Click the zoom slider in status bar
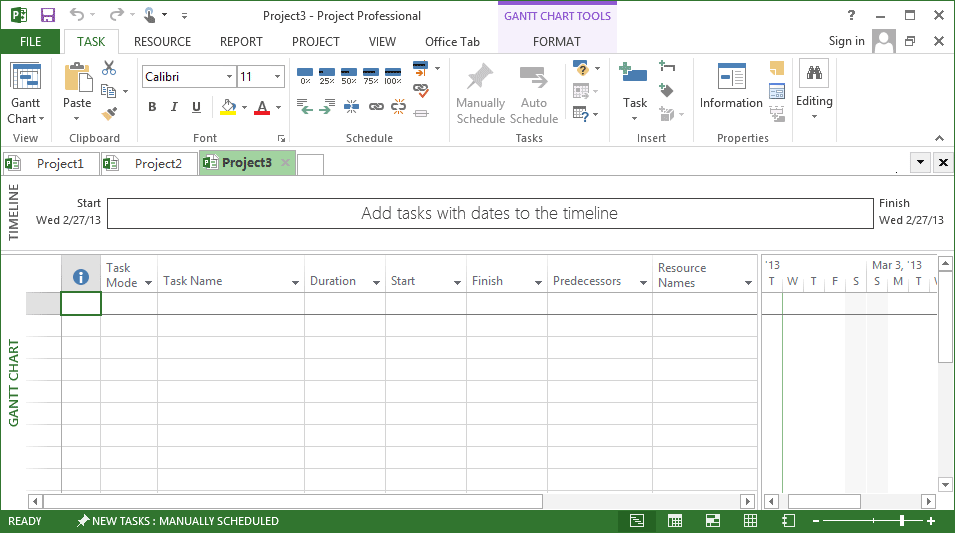Image resolution: width=955 pixels, height=533 pixels. click(x=902, y=521)
